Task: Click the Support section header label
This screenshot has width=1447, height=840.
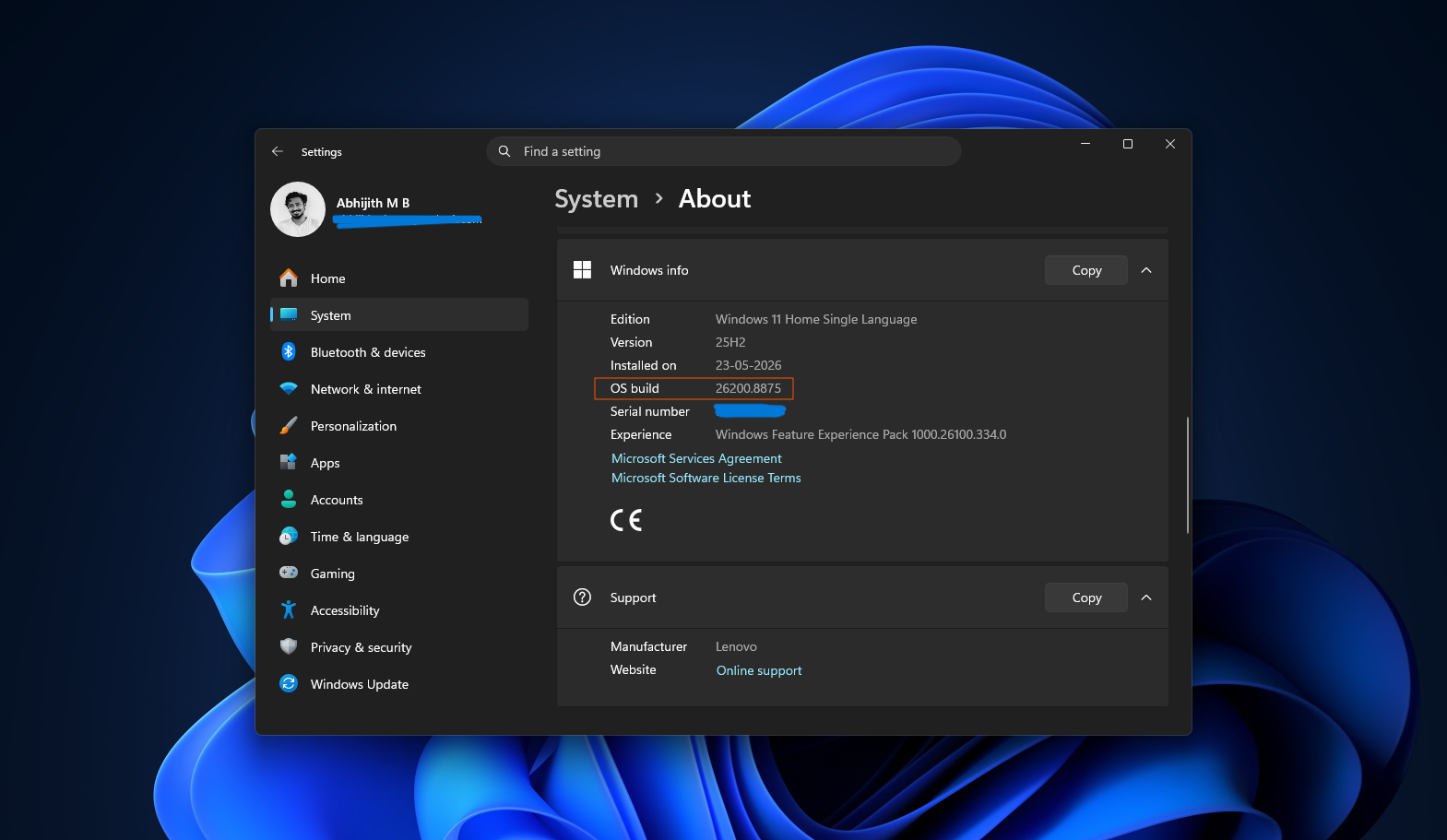Action: [x=633, y=597]
